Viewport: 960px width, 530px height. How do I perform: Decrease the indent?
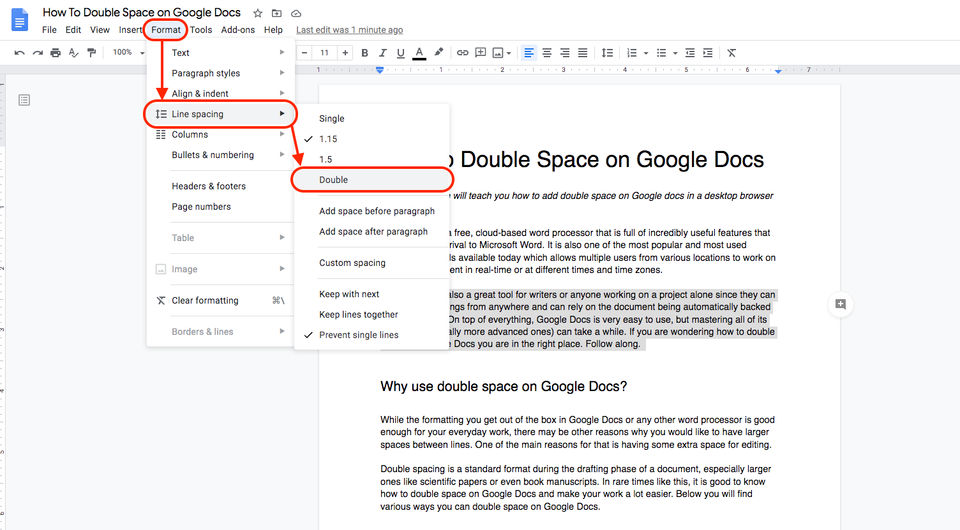(x=690, y=53)
